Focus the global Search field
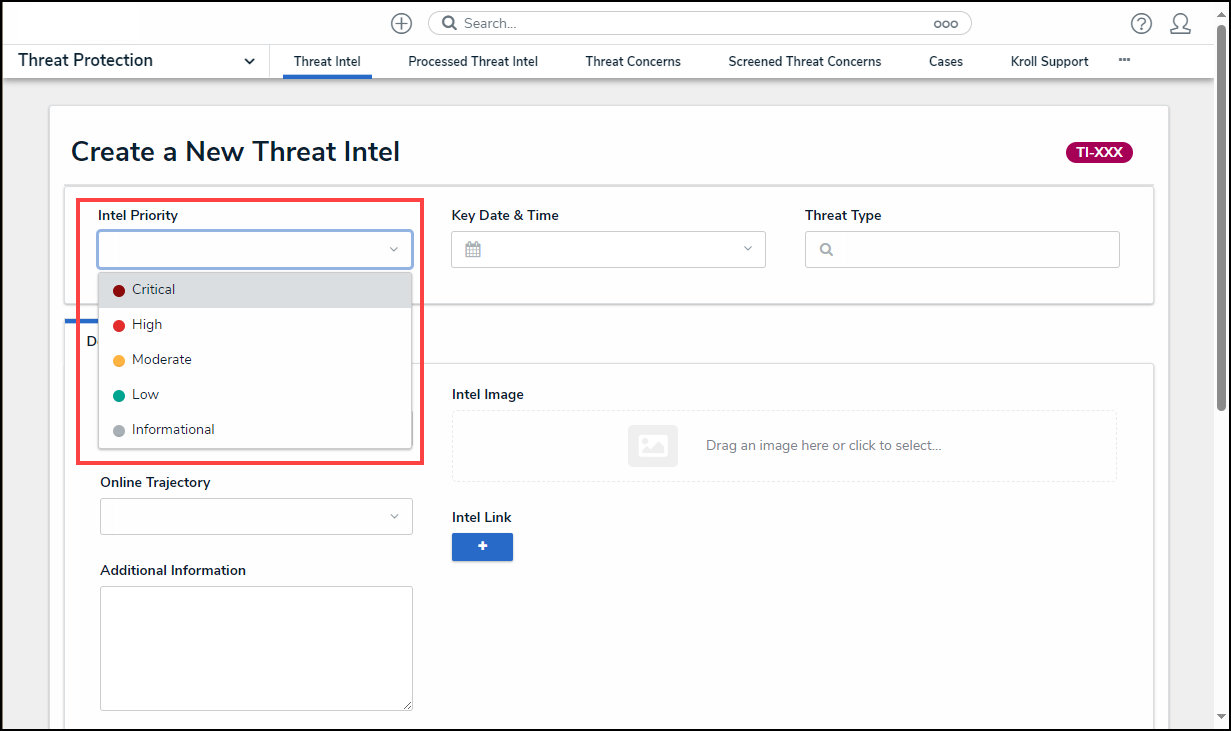This screenshot has height=731, width=1231. pos(700,23)
